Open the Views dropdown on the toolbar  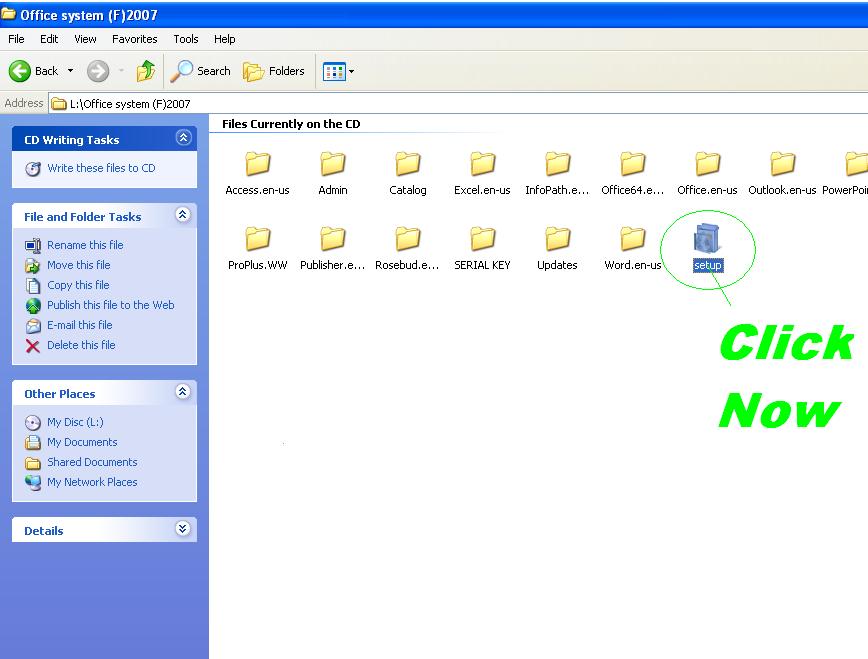pos(349,71)
